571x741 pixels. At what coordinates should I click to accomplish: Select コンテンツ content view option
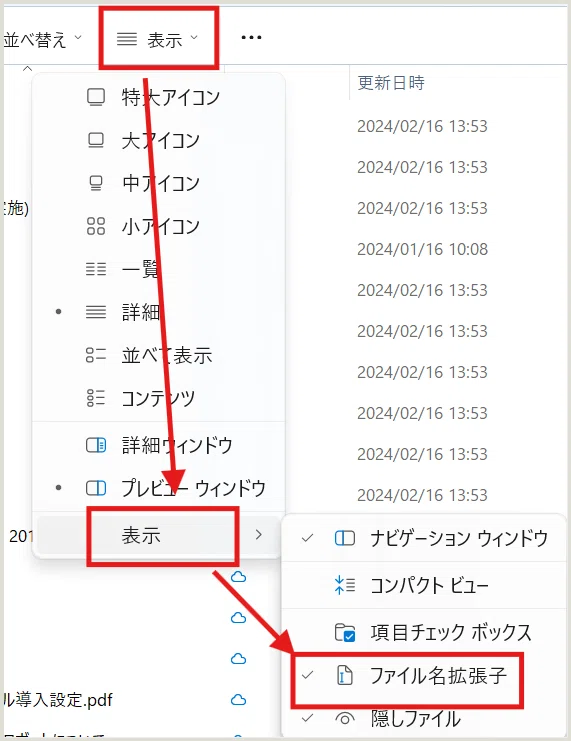point(159,398)
